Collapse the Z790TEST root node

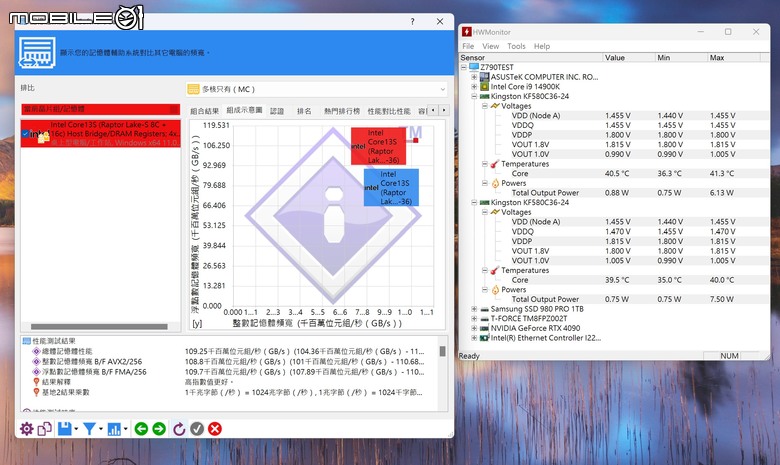point(464,67)
